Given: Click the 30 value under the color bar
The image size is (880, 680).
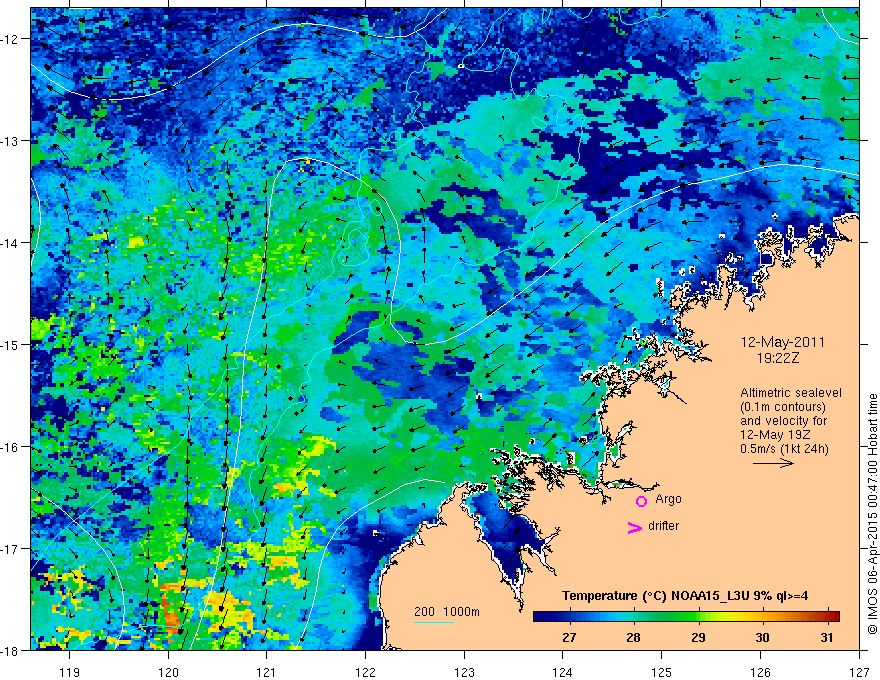Looking at the screenshot, I should (762, 637).
